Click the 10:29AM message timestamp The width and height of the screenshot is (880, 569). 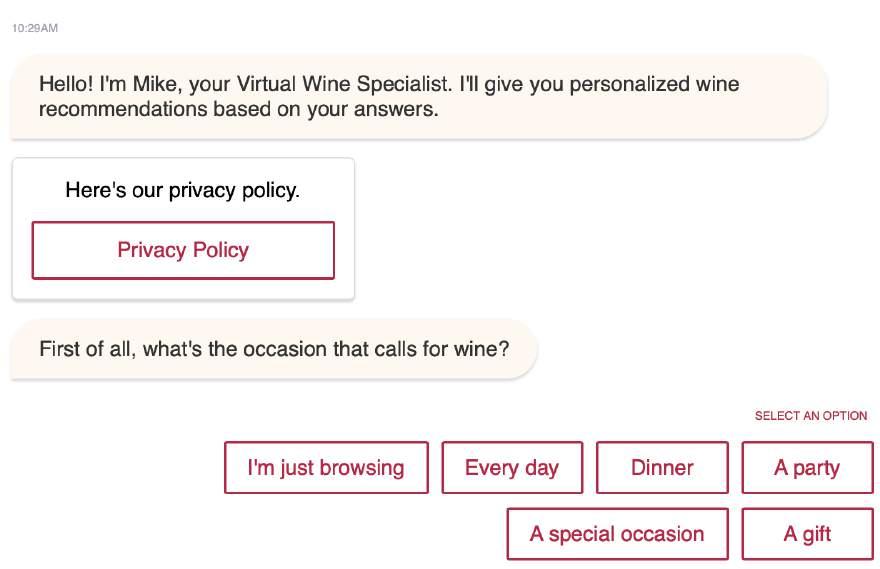pos(35,28)
